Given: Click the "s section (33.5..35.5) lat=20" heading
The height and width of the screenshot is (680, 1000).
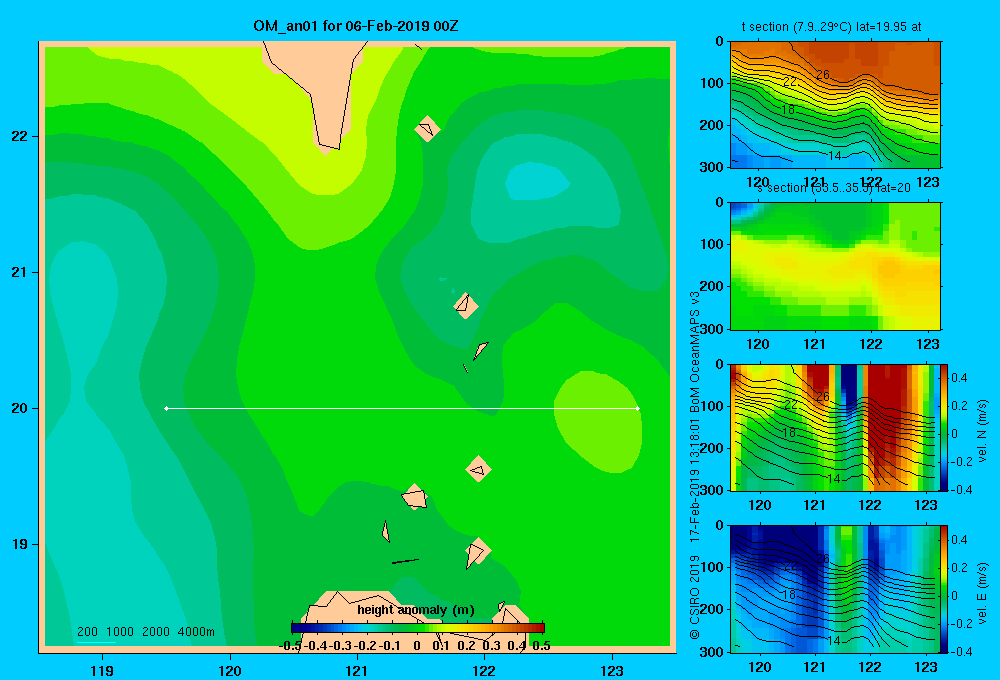Looking at the screenshot, I should pos(833,188).
